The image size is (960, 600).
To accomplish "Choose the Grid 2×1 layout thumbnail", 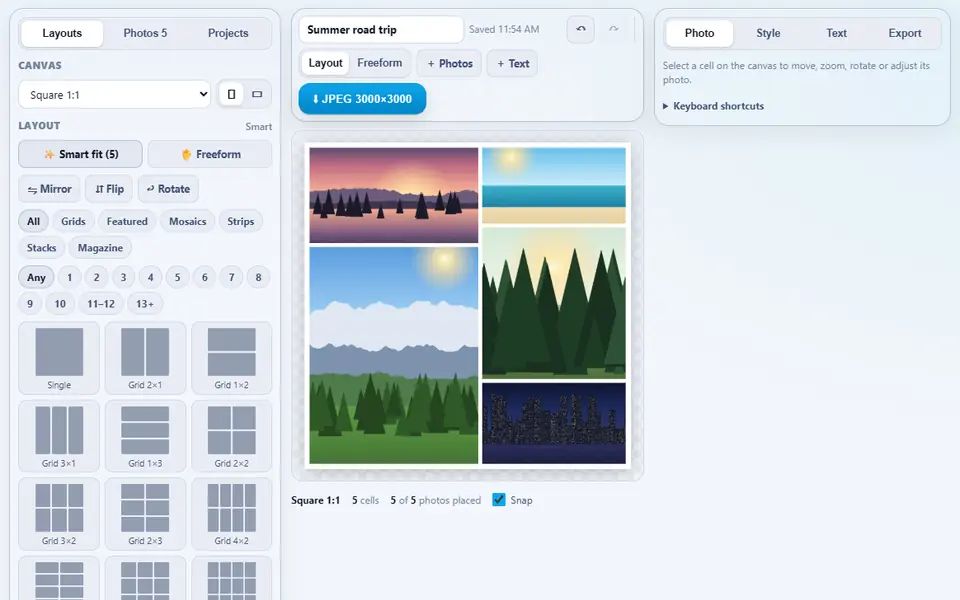I will point(145,358).
